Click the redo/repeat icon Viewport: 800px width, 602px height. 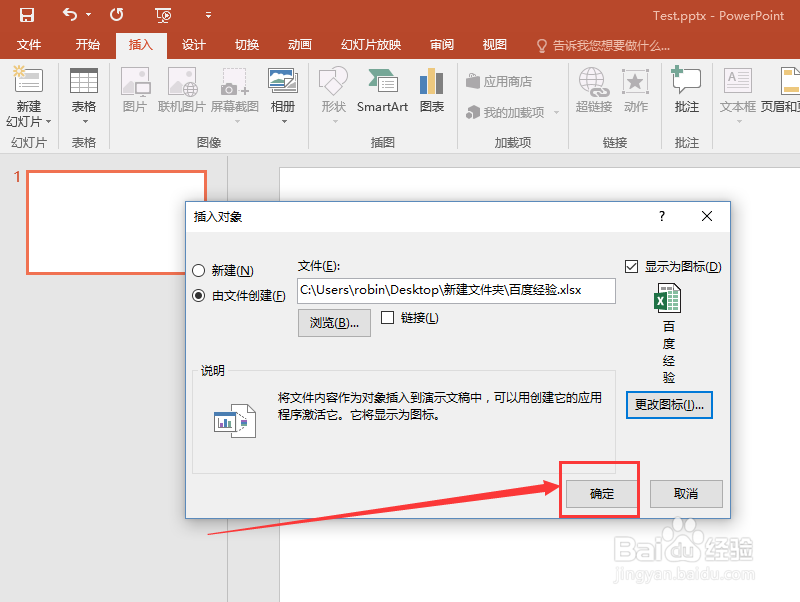[116, 15]
